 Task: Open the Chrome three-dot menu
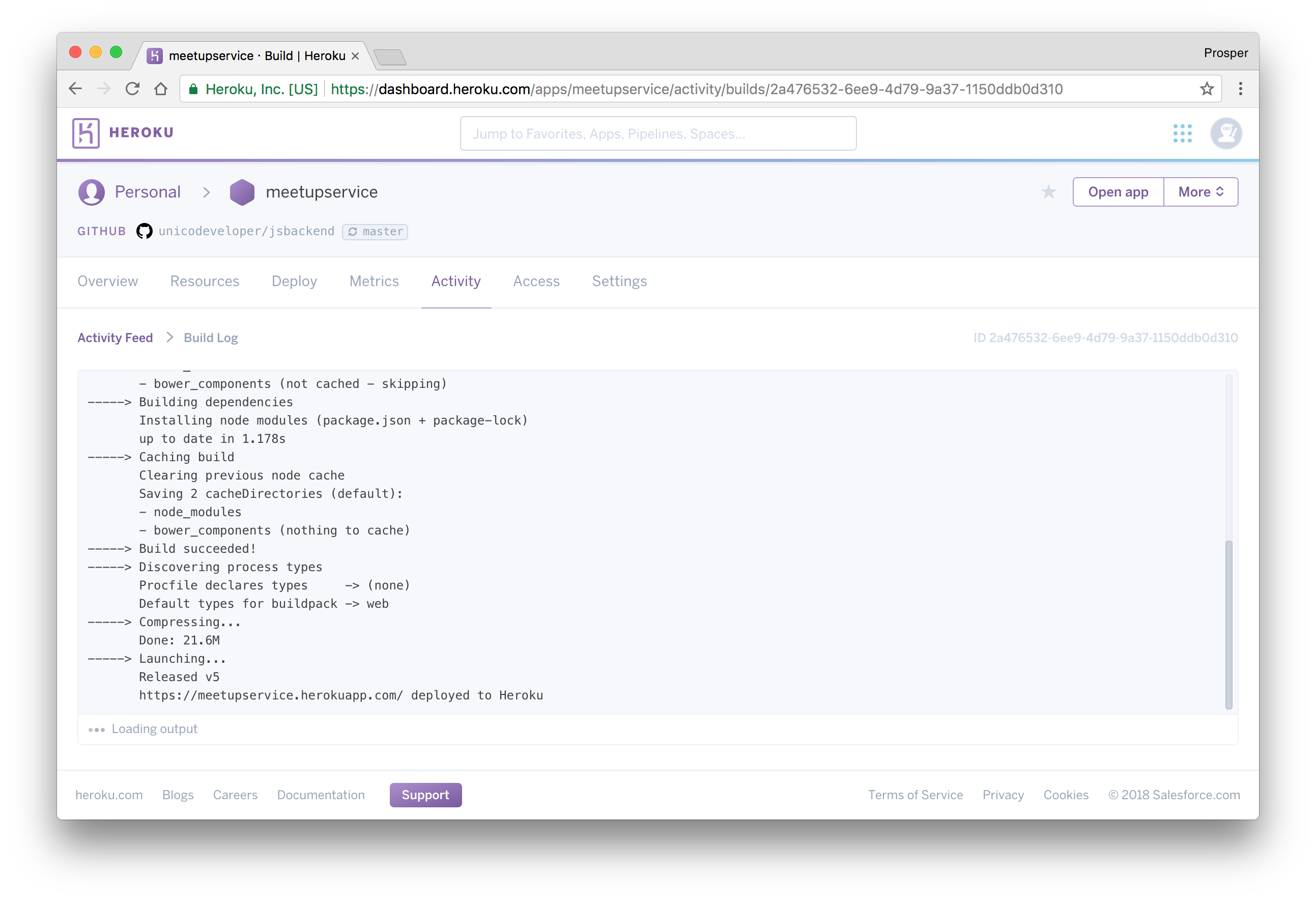click(1240, 89)
